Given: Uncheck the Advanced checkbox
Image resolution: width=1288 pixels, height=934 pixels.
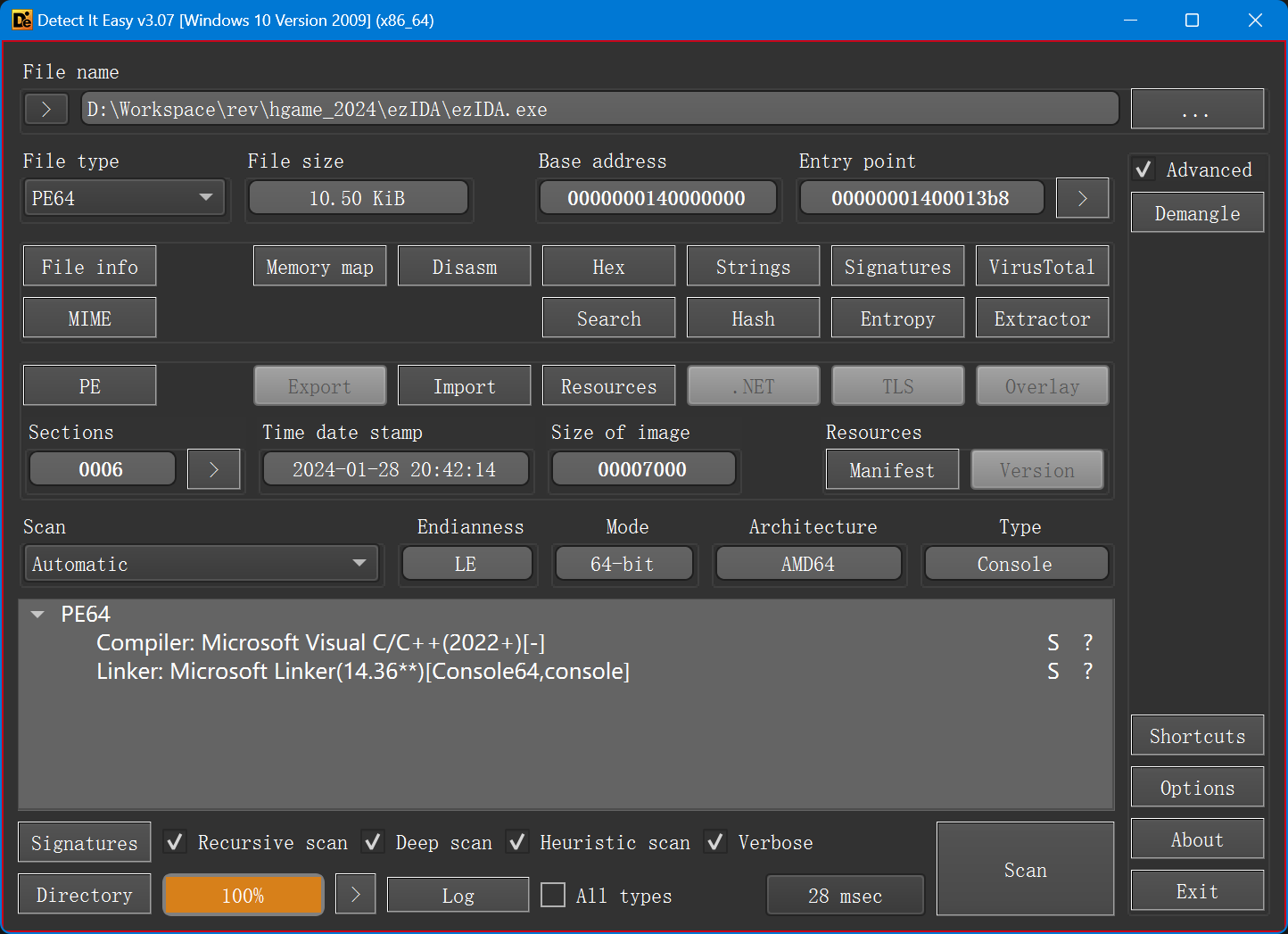Looking at the screenshot, I should (1144, 169).
